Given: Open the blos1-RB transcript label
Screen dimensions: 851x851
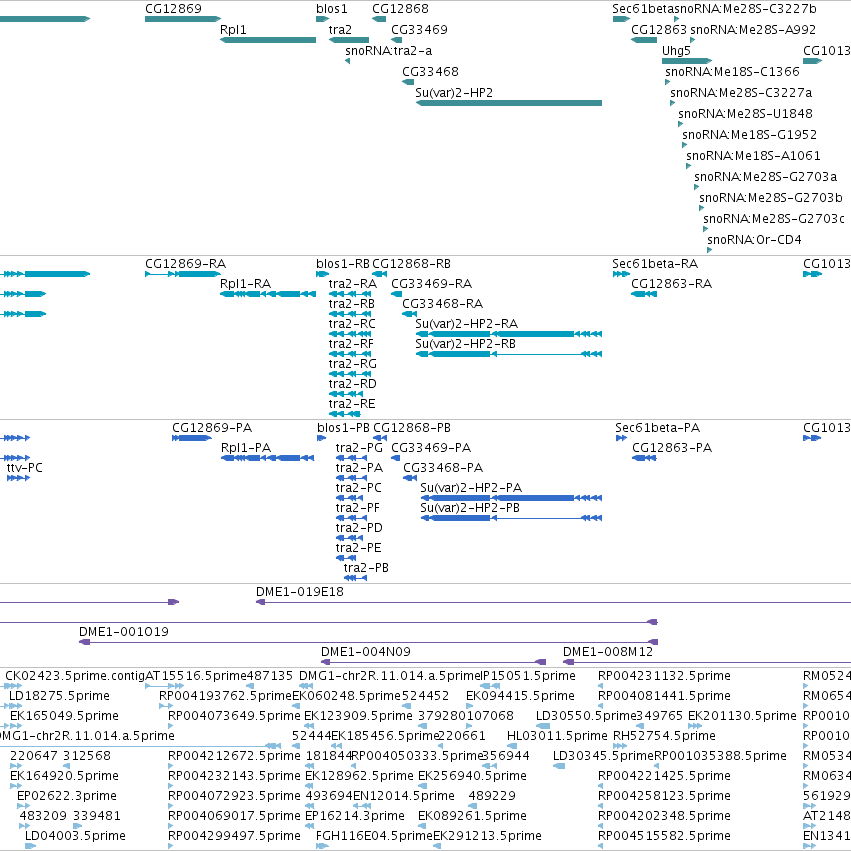Looking at the screenshot, I should pos(342,264).
